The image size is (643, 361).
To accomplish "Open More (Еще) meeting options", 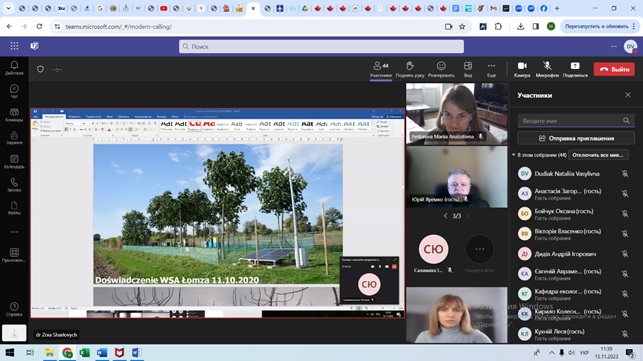I will [491, 69].
